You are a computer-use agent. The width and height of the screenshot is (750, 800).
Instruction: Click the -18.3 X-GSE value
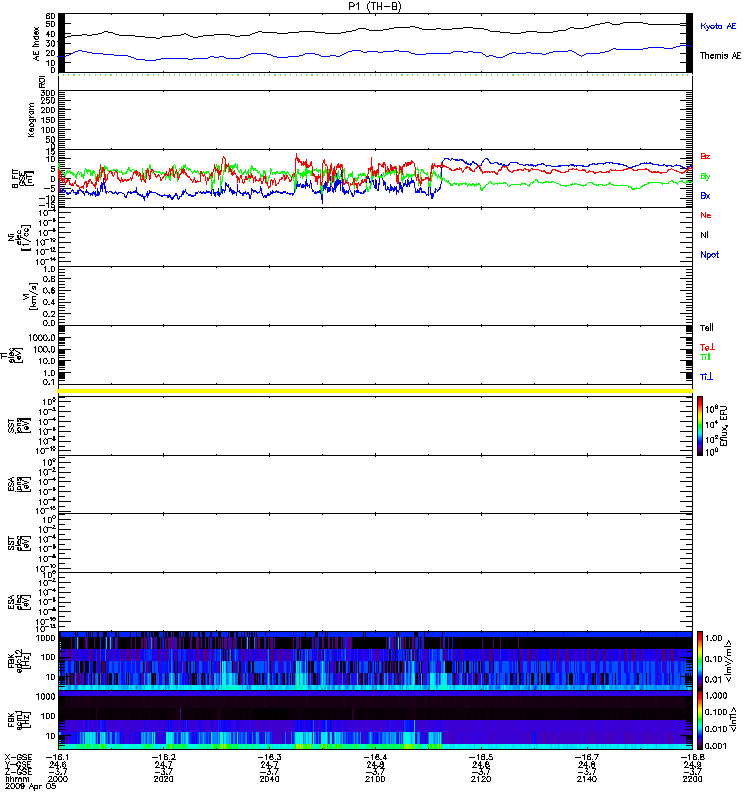269,758
